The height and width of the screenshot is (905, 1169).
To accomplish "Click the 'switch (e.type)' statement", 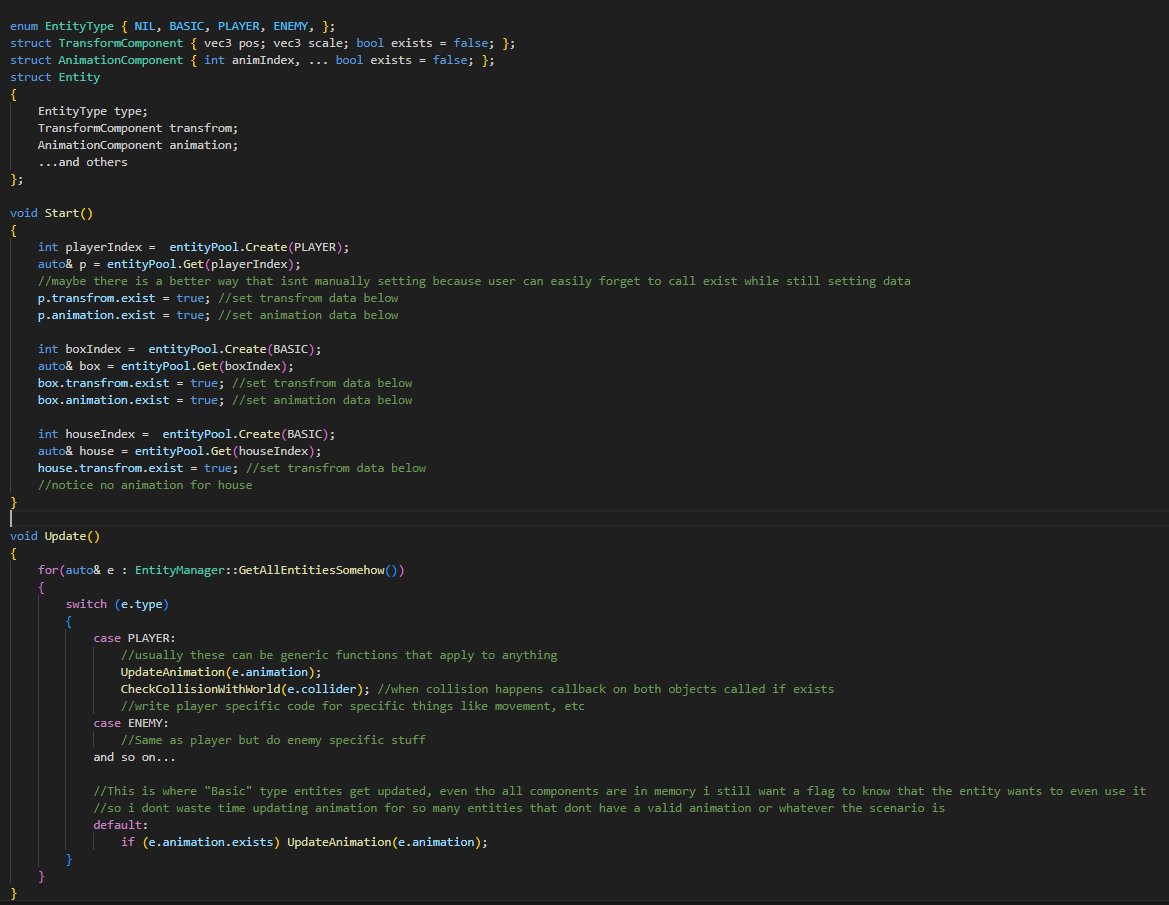I will coord(117,605).
